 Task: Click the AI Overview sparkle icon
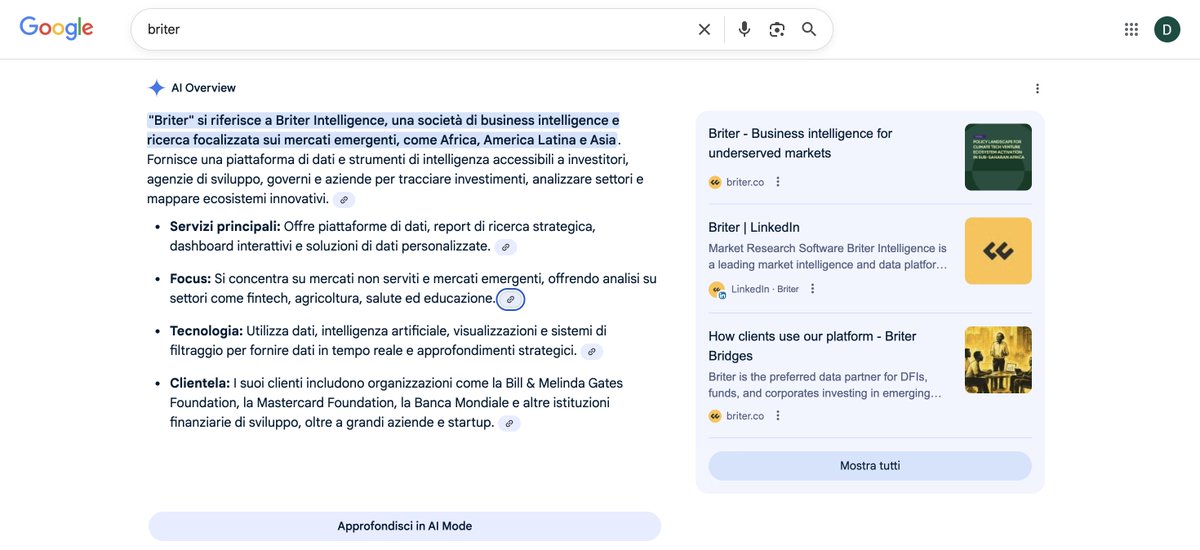point(156,88)
